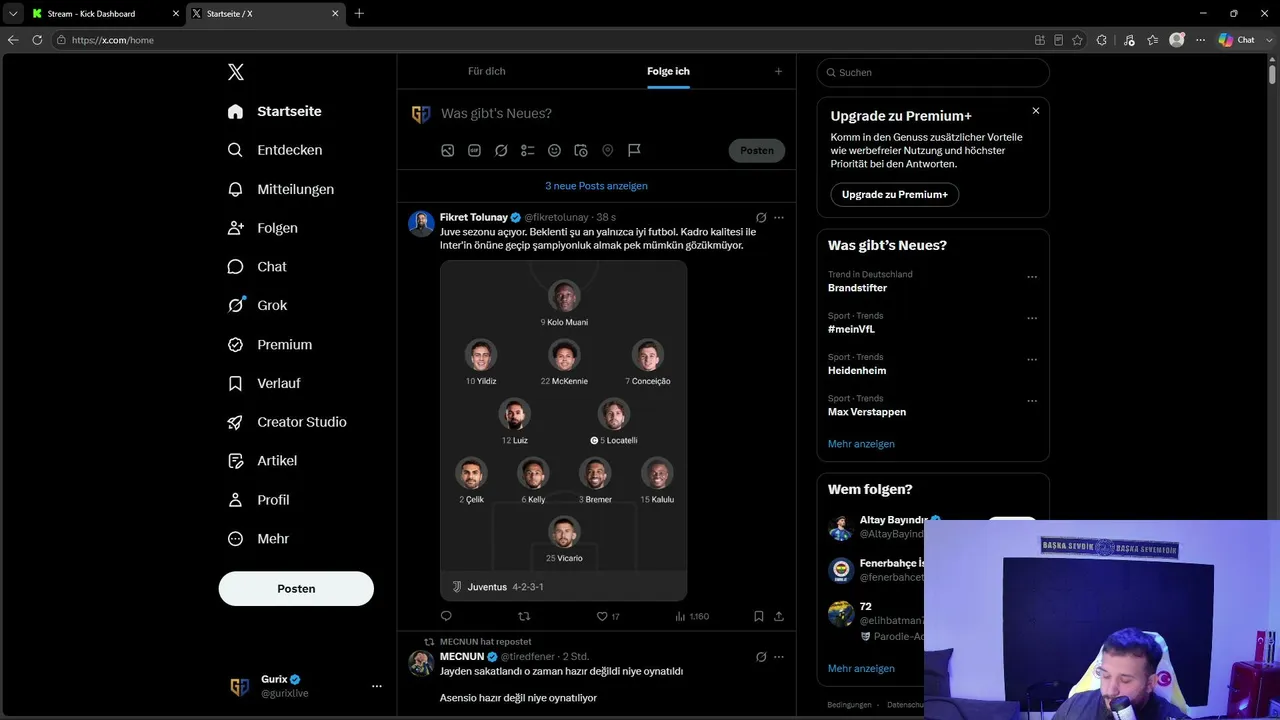Image resolution: width=1280 pixels, height=720 pixels.
Task: Show 3 neue Posts anzeigen
Action: (596, 186)
